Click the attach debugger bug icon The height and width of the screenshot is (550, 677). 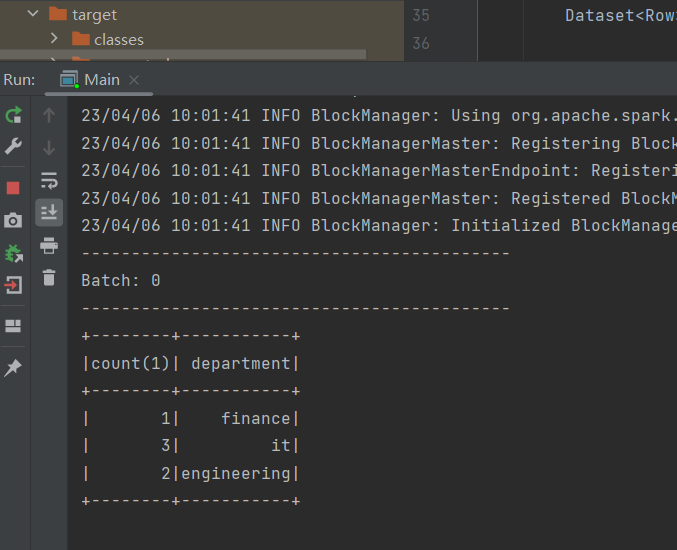tap(13, 253)
